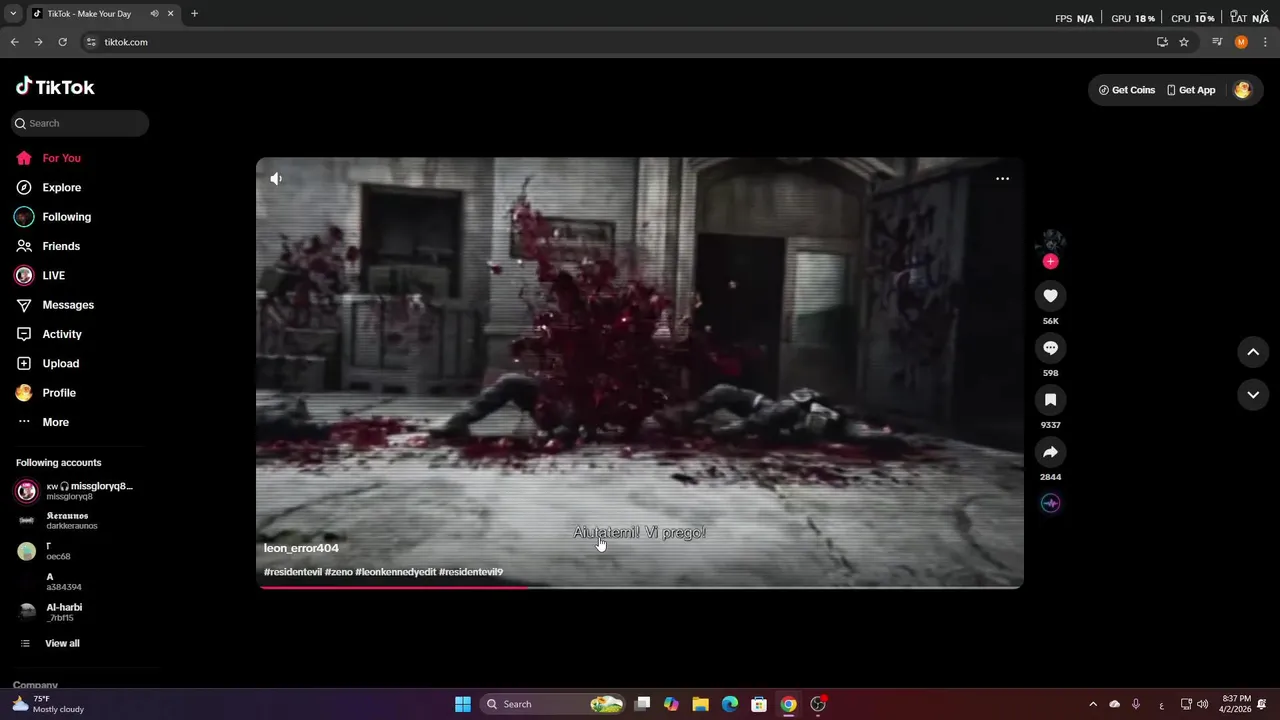The height and width of the screenshot is (720, 1280).
Task: Go to the previous video
Action: [1253, 352]
